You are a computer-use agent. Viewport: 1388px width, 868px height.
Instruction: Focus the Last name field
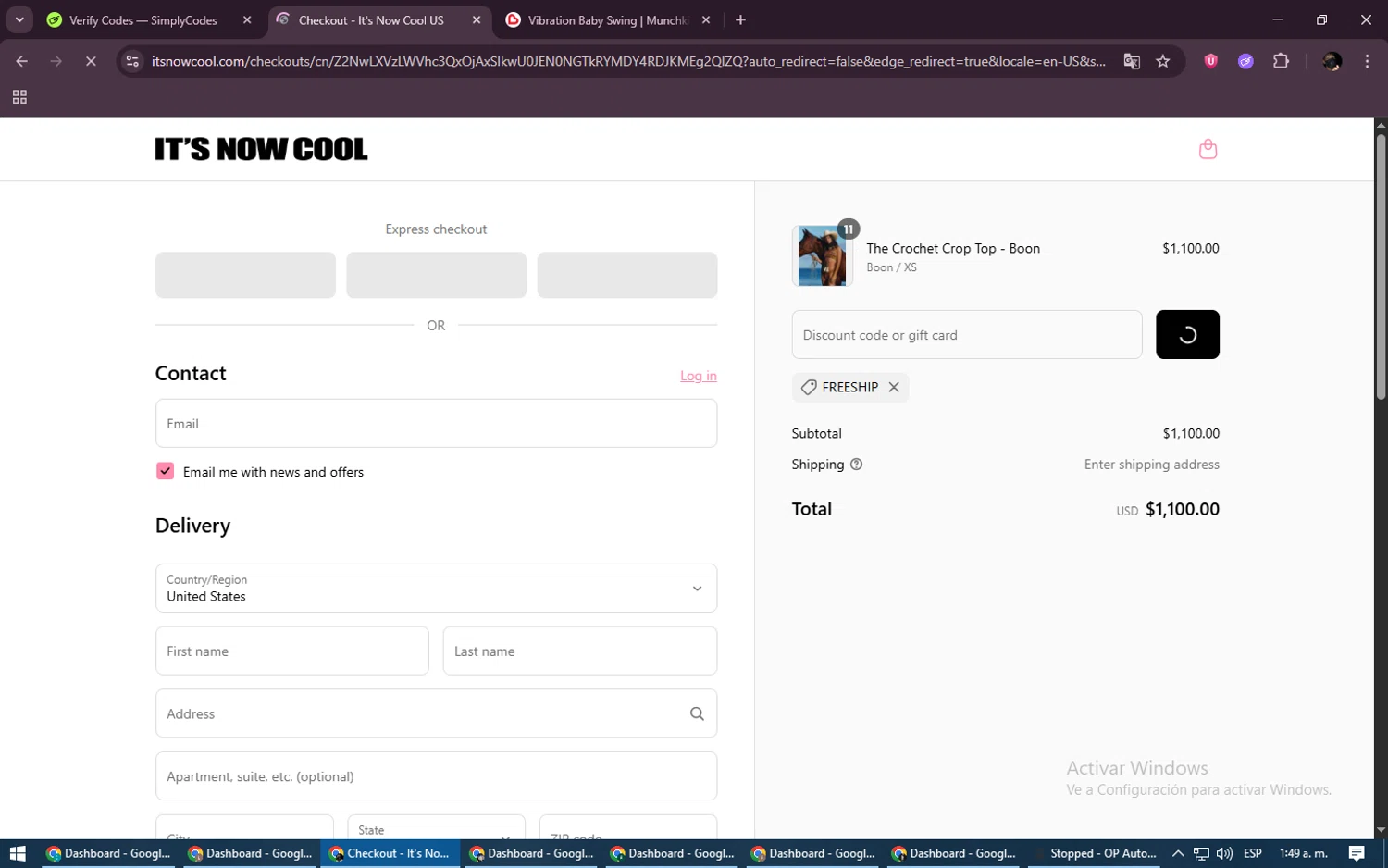point(580,651)
